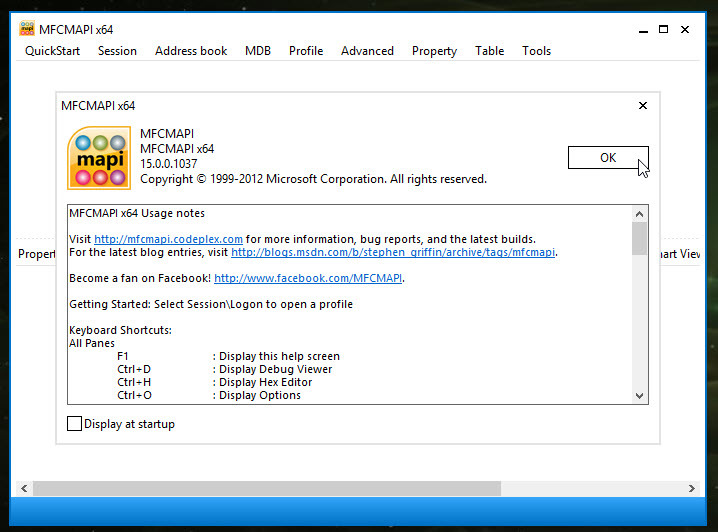Viewport: 718px width, 532px height.
Task: Click the main window horizontal scrollbar thumb
Action: [x=267, y=489]
